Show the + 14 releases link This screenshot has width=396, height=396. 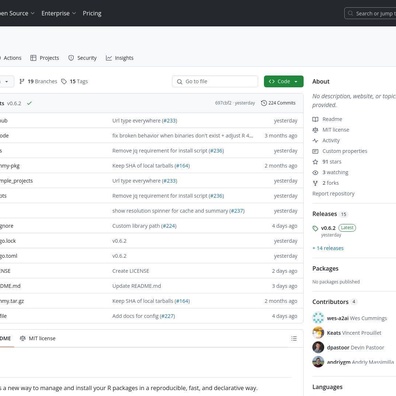[328, 248]
